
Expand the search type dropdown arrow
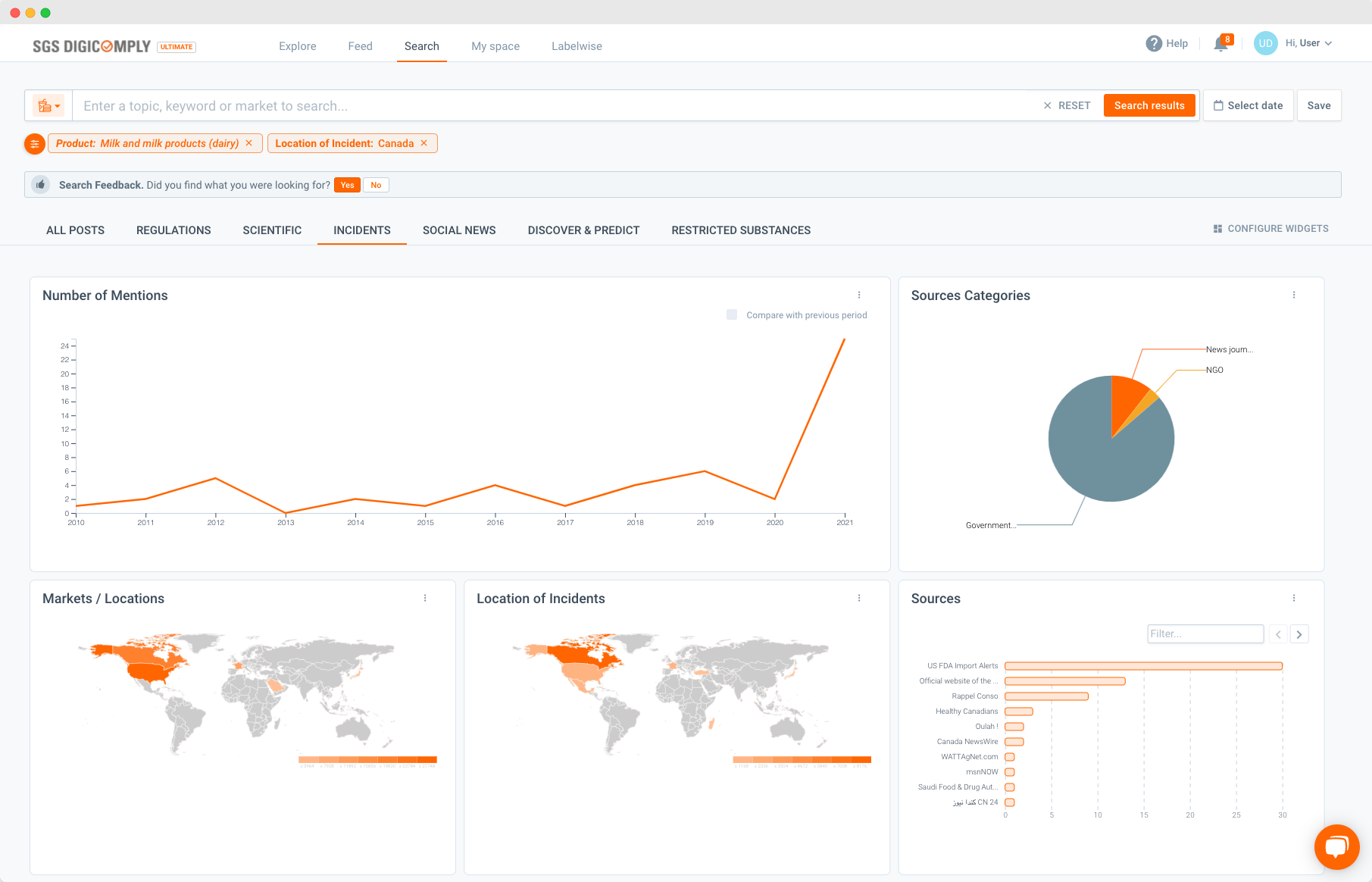tap(58, 106)
